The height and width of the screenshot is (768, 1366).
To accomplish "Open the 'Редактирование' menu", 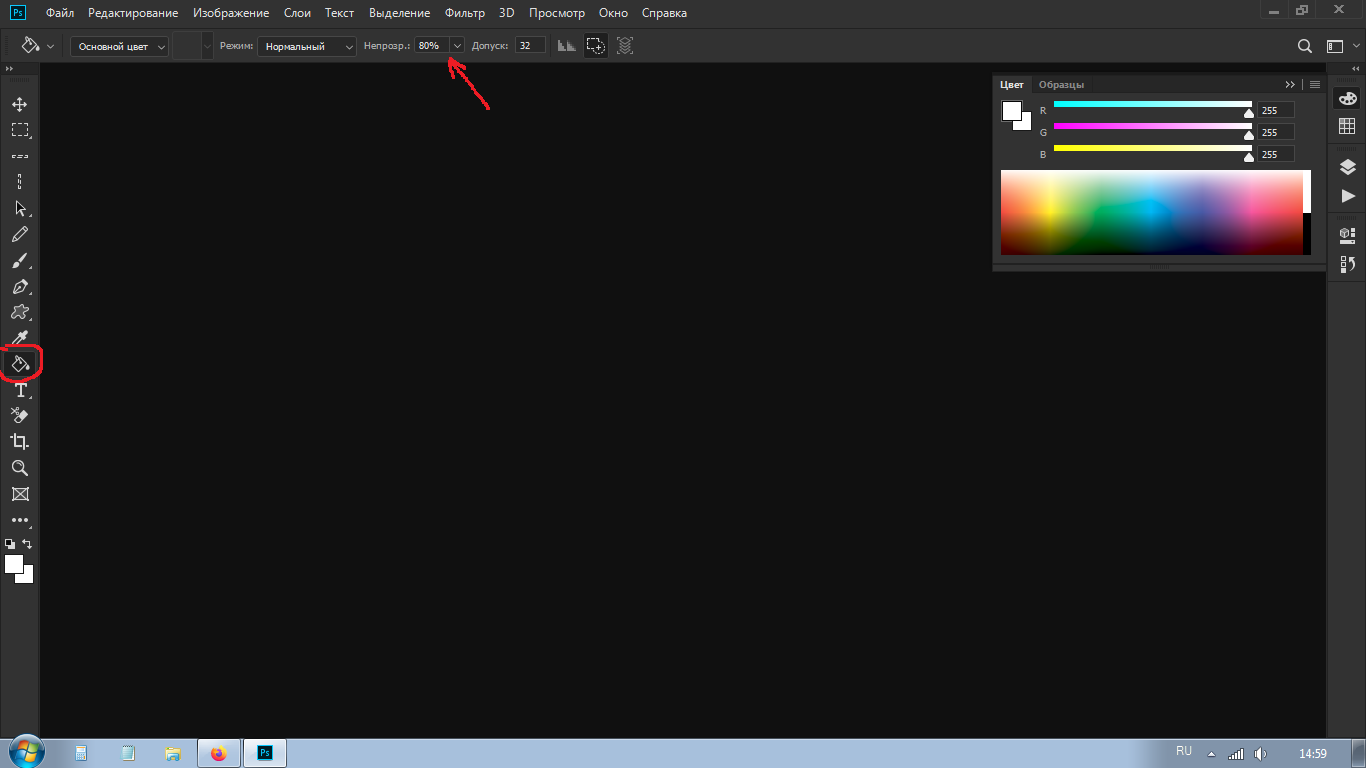I will pyautogui.click(x=133, y=13).
